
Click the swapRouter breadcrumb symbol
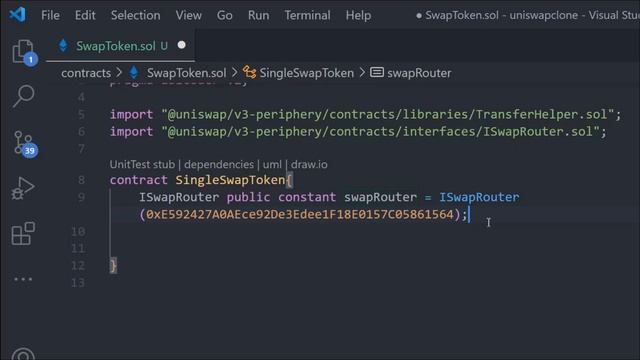click(x=419, y=73)
